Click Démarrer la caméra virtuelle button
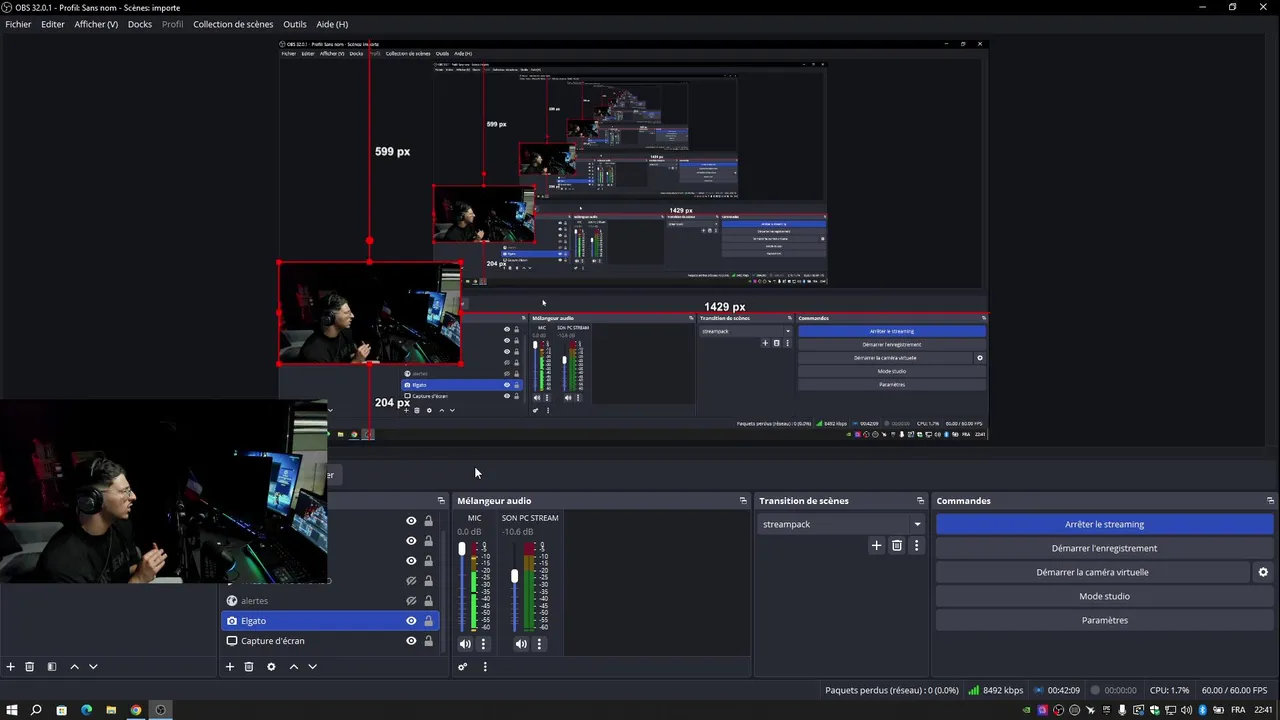The width and height of the screenshot is (1280, 720). [x=1092, y=573]
